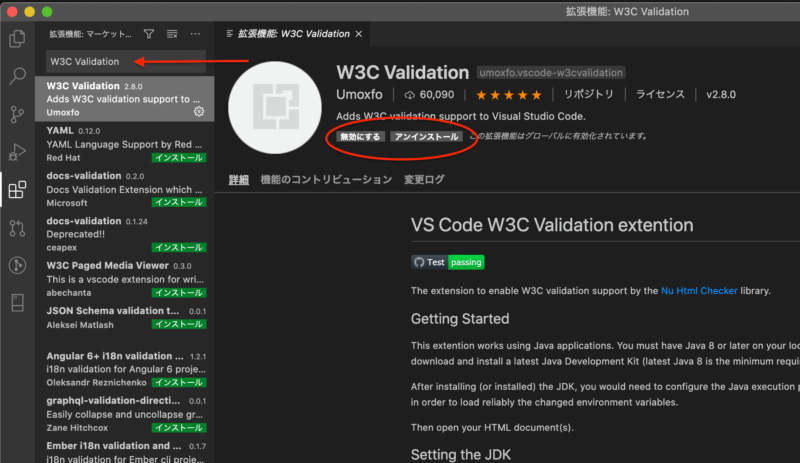The image size is (800, 463).
Task: Open the Git graph circle icon
Action: (x=17, y=265)
